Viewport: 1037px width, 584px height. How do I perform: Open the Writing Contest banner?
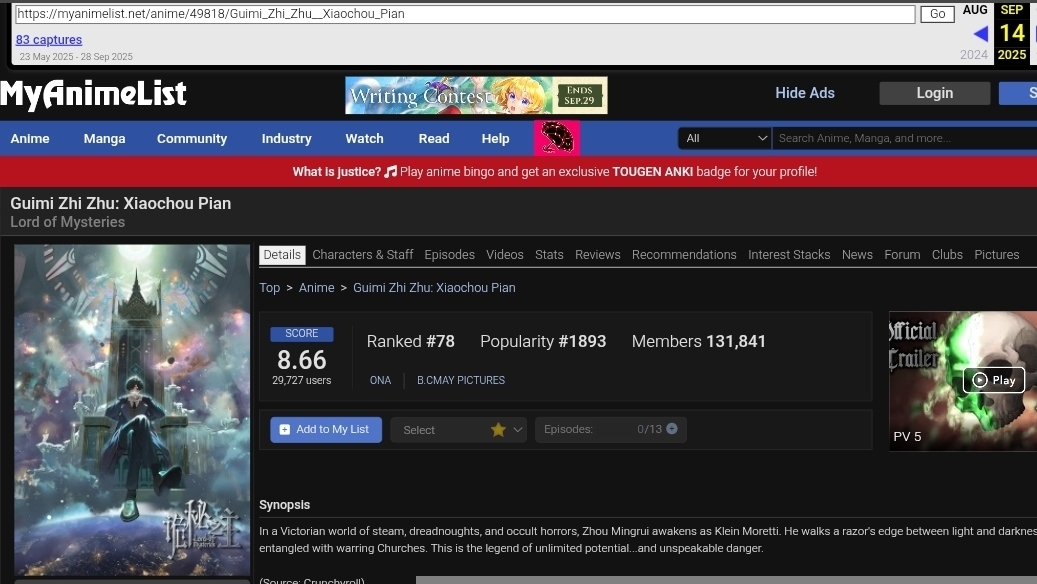pyautogui.click(x=476, y=95)
